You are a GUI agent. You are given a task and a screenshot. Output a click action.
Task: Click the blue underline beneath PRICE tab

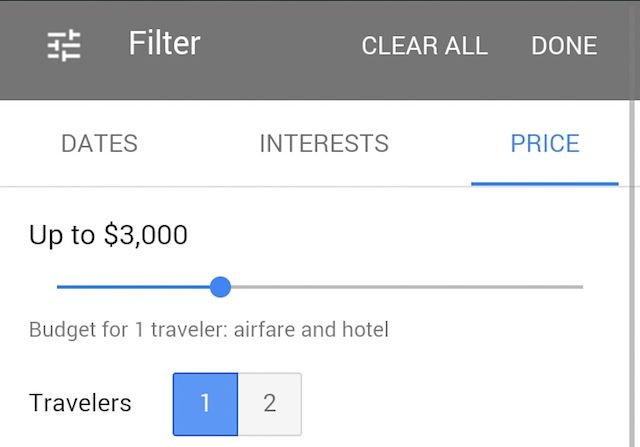point(544,184)
